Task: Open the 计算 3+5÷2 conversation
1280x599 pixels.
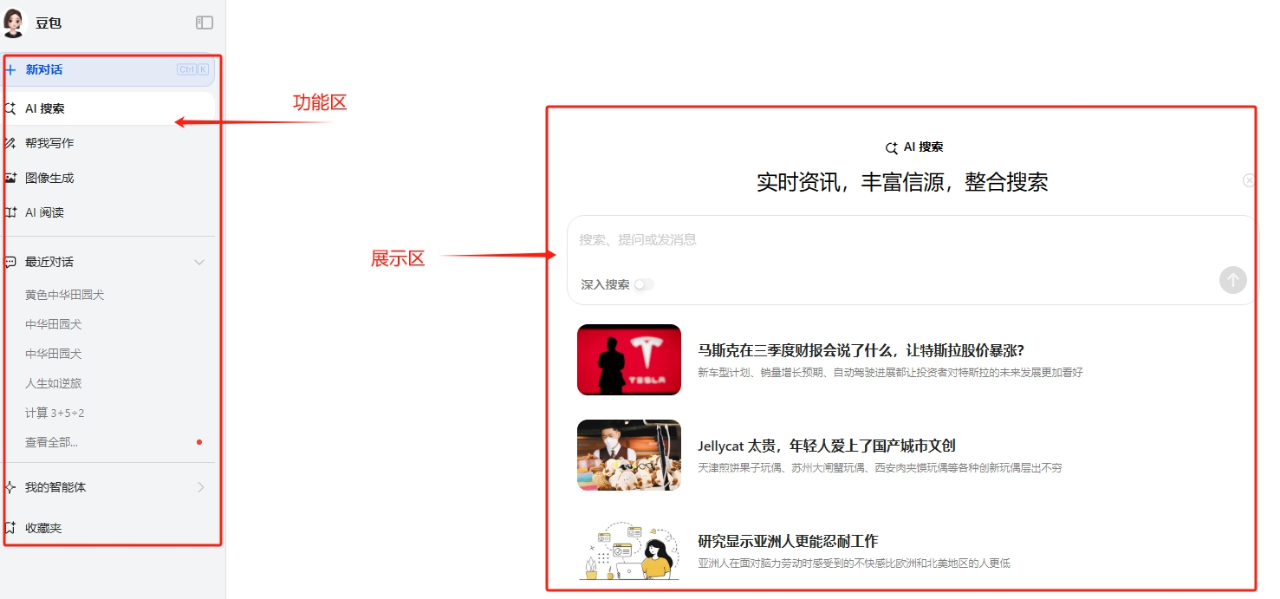Action: 54,413
